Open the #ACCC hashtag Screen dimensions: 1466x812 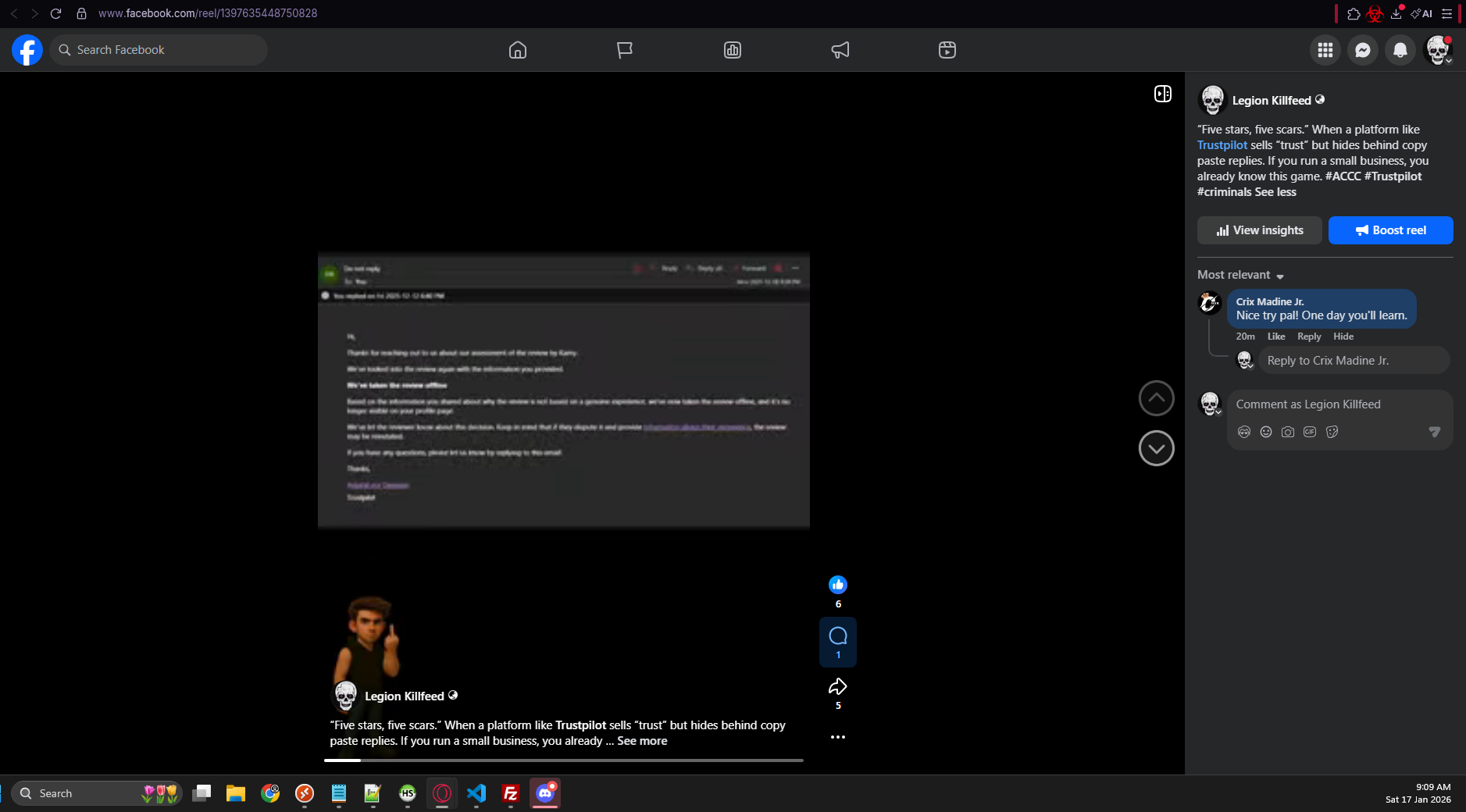1343,176
